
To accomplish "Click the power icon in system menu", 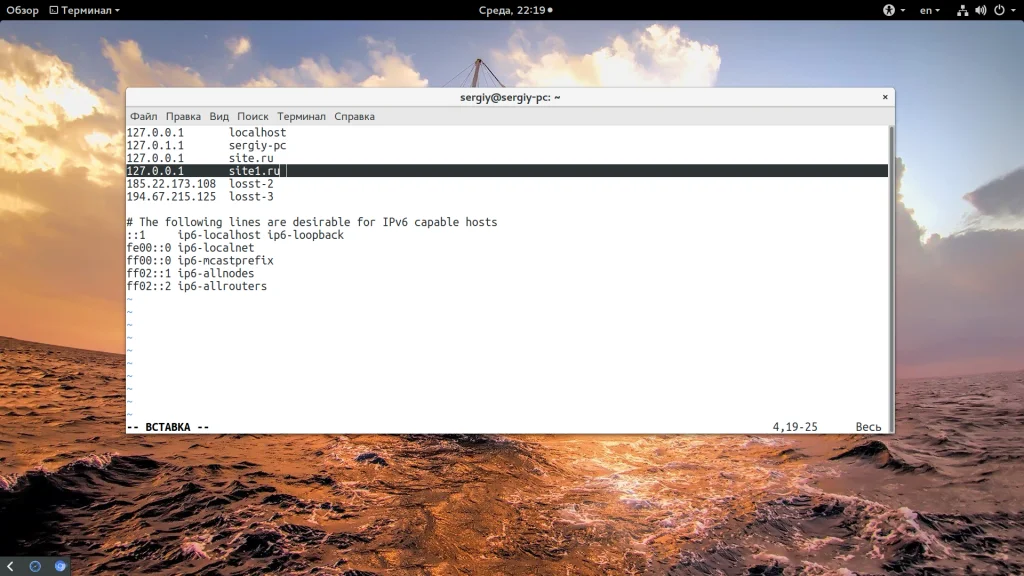I will click(x=999, y=10).
